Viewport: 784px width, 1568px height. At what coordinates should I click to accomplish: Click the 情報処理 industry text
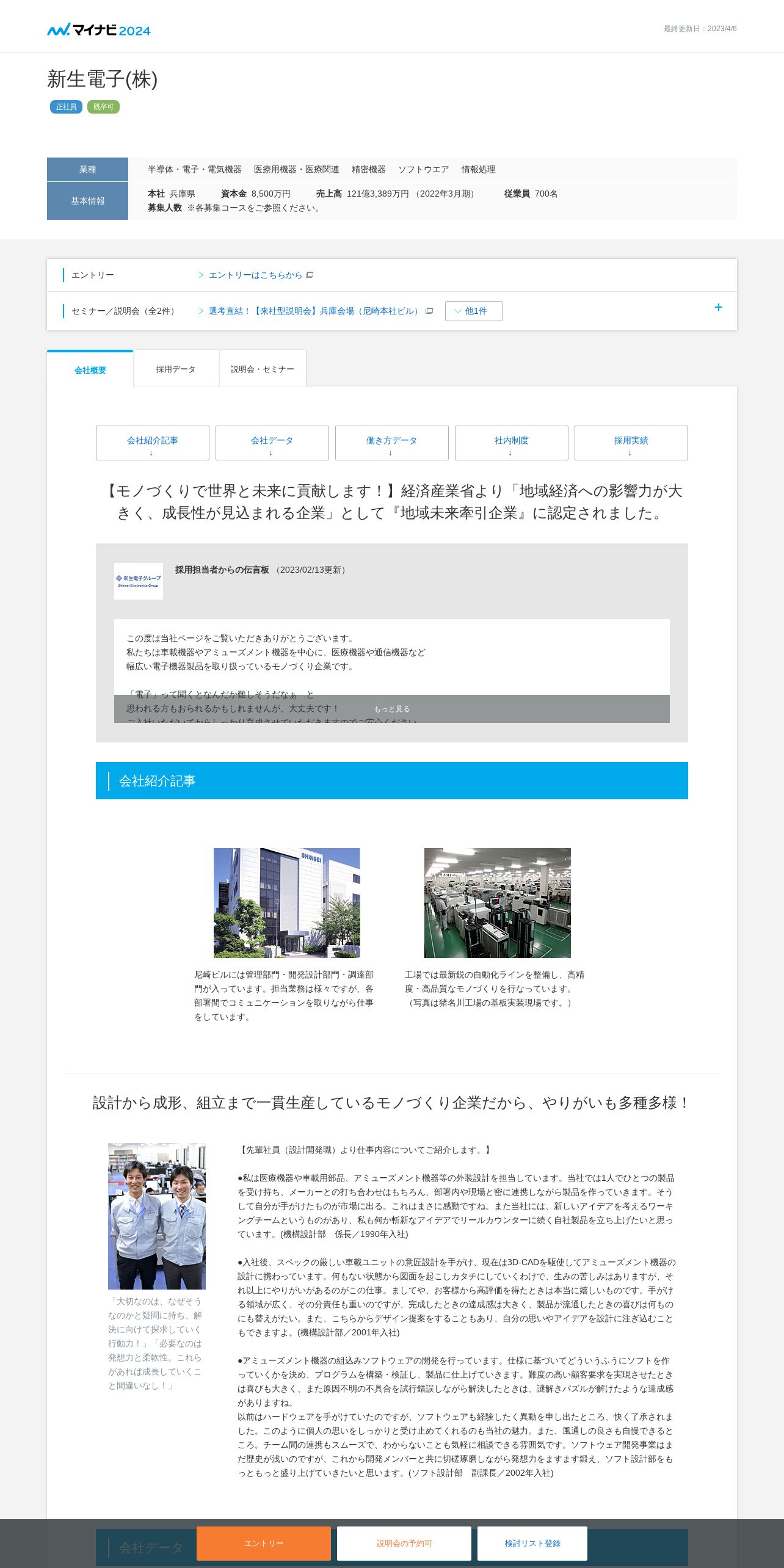(479, 169)
